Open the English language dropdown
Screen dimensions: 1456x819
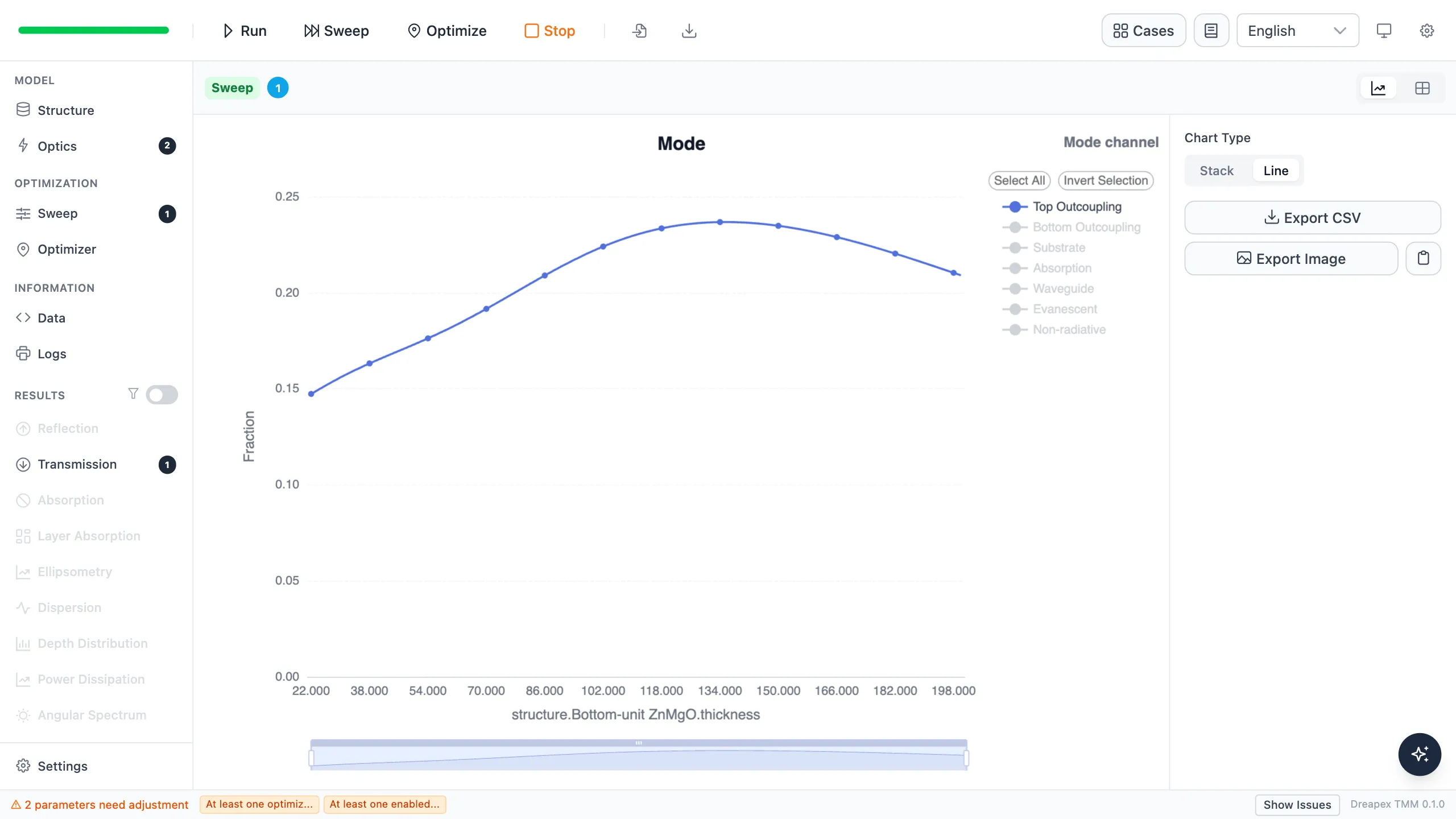pos(1297,31)
